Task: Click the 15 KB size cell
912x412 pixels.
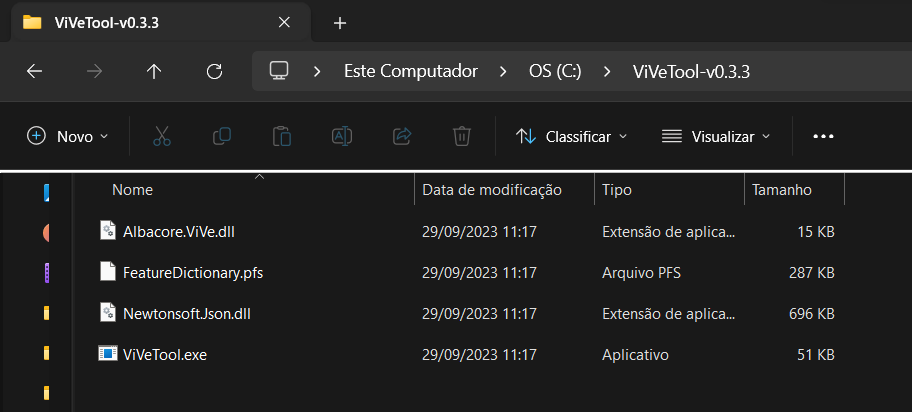Action: [816, 232]
